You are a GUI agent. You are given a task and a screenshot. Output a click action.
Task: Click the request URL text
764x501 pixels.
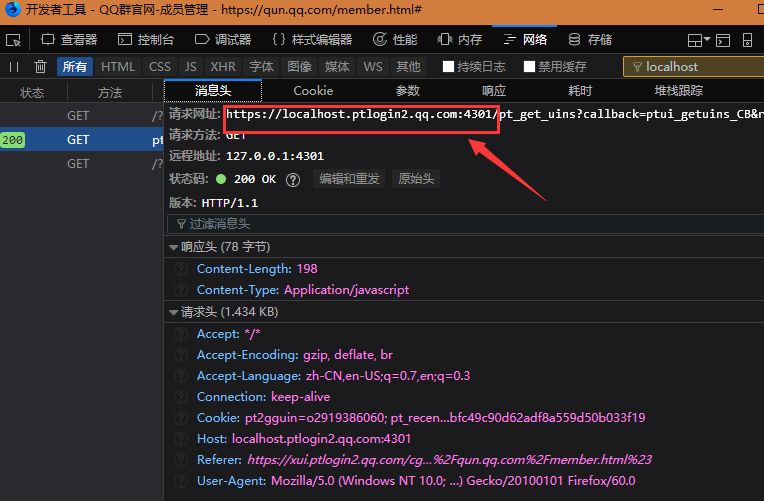pos(495,114)
